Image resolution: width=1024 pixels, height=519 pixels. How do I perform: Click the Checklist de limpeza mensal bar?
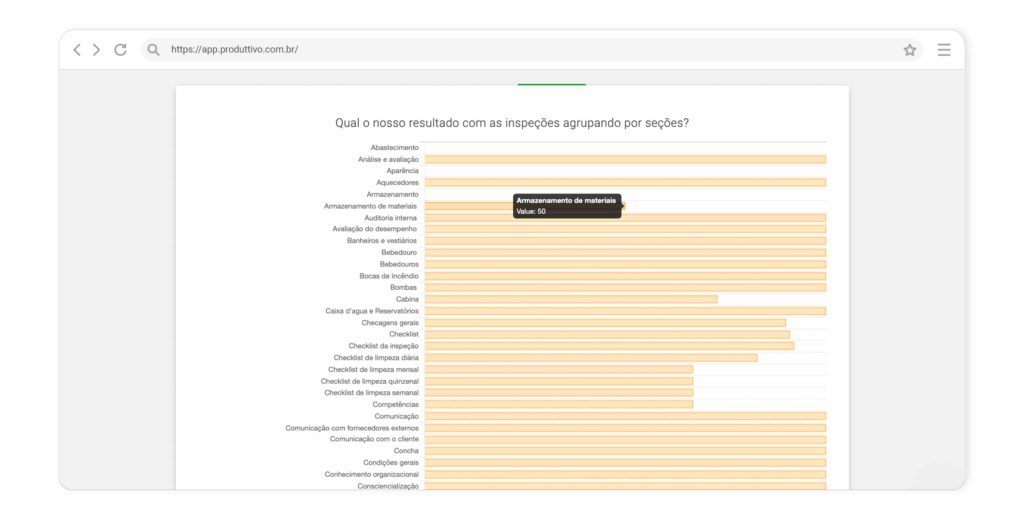tap(558, 369)
